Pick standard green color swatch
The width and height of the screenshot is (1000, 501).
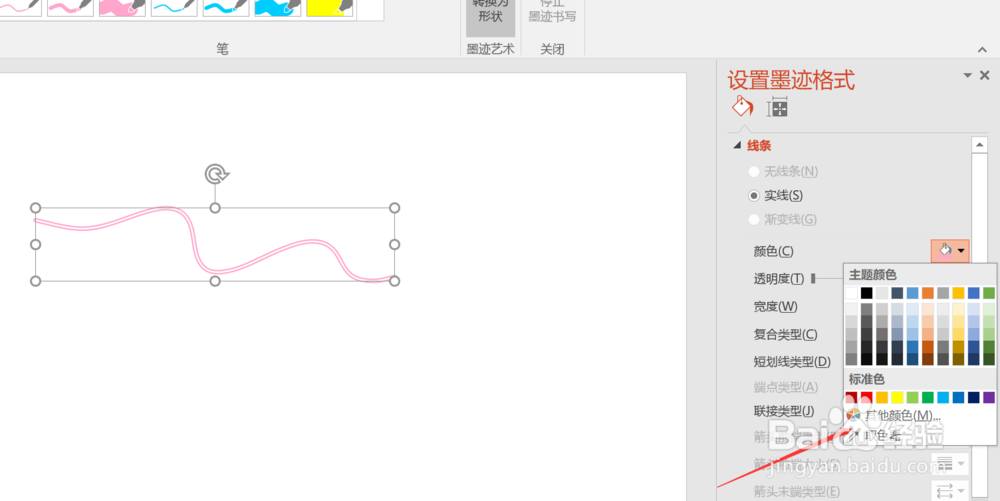pos(928,398)
